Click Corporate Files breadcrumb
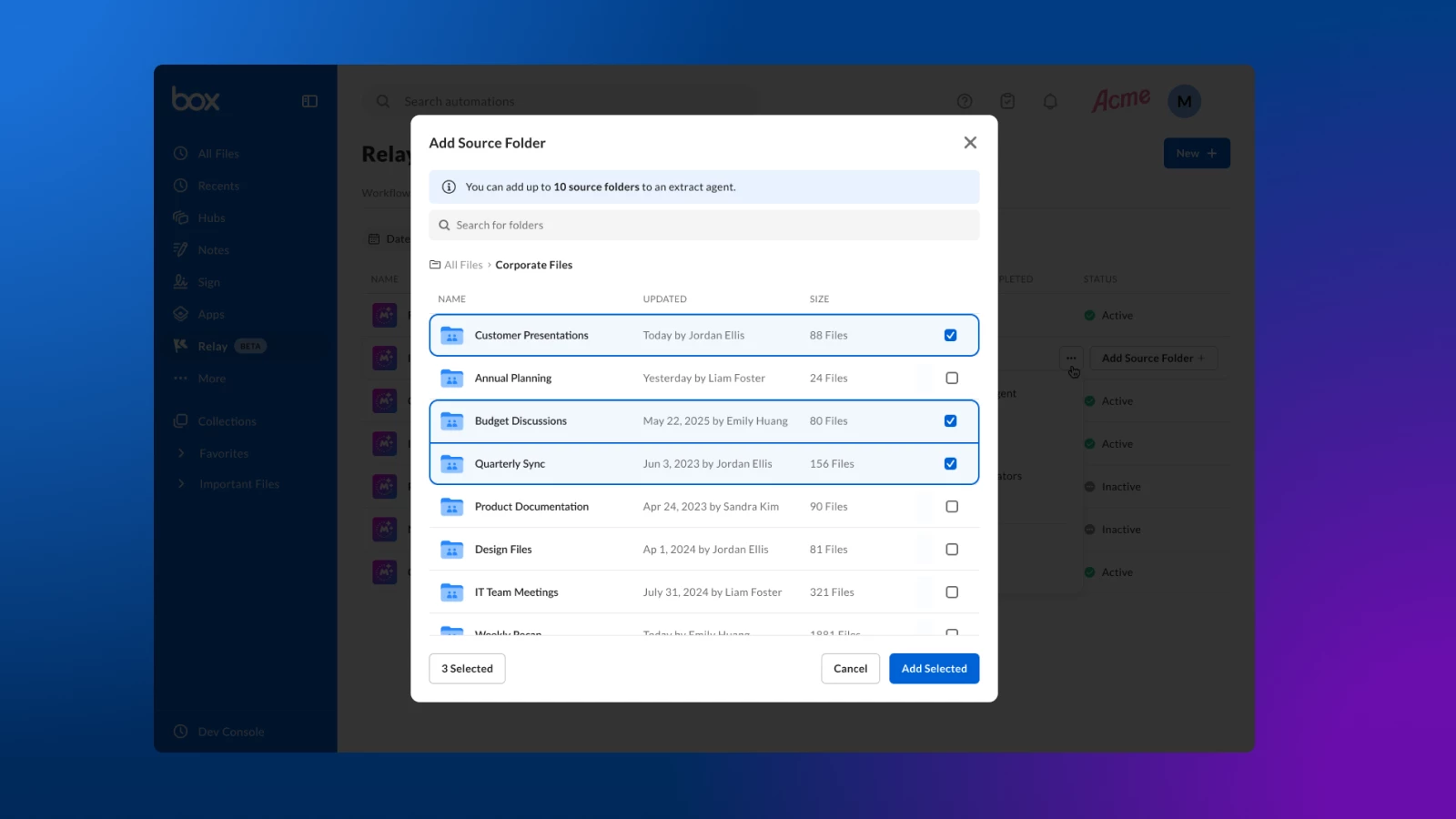Screen dimensions: 1456x819 [x=534, y=265]
